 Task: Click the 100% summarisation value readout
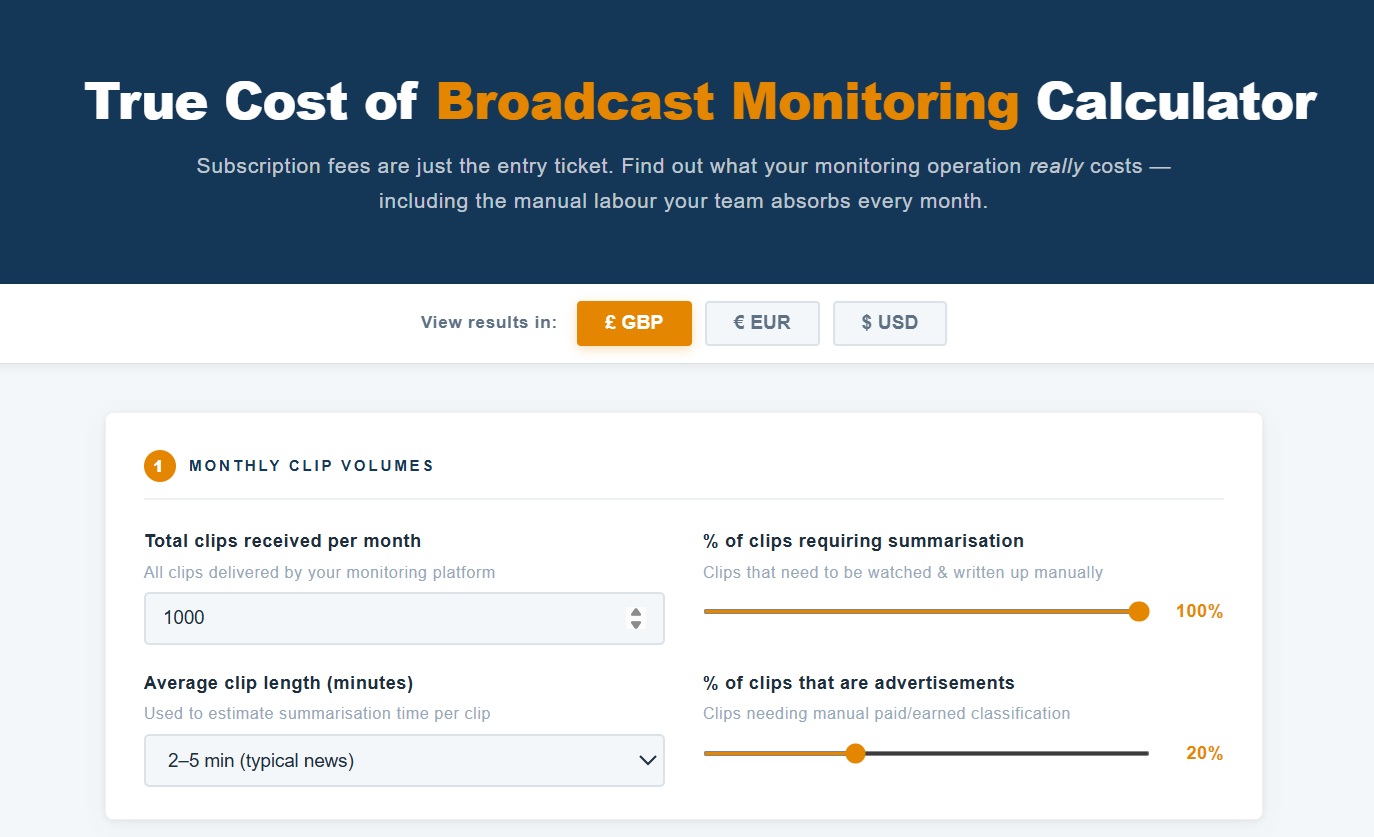coord(1199,611)
